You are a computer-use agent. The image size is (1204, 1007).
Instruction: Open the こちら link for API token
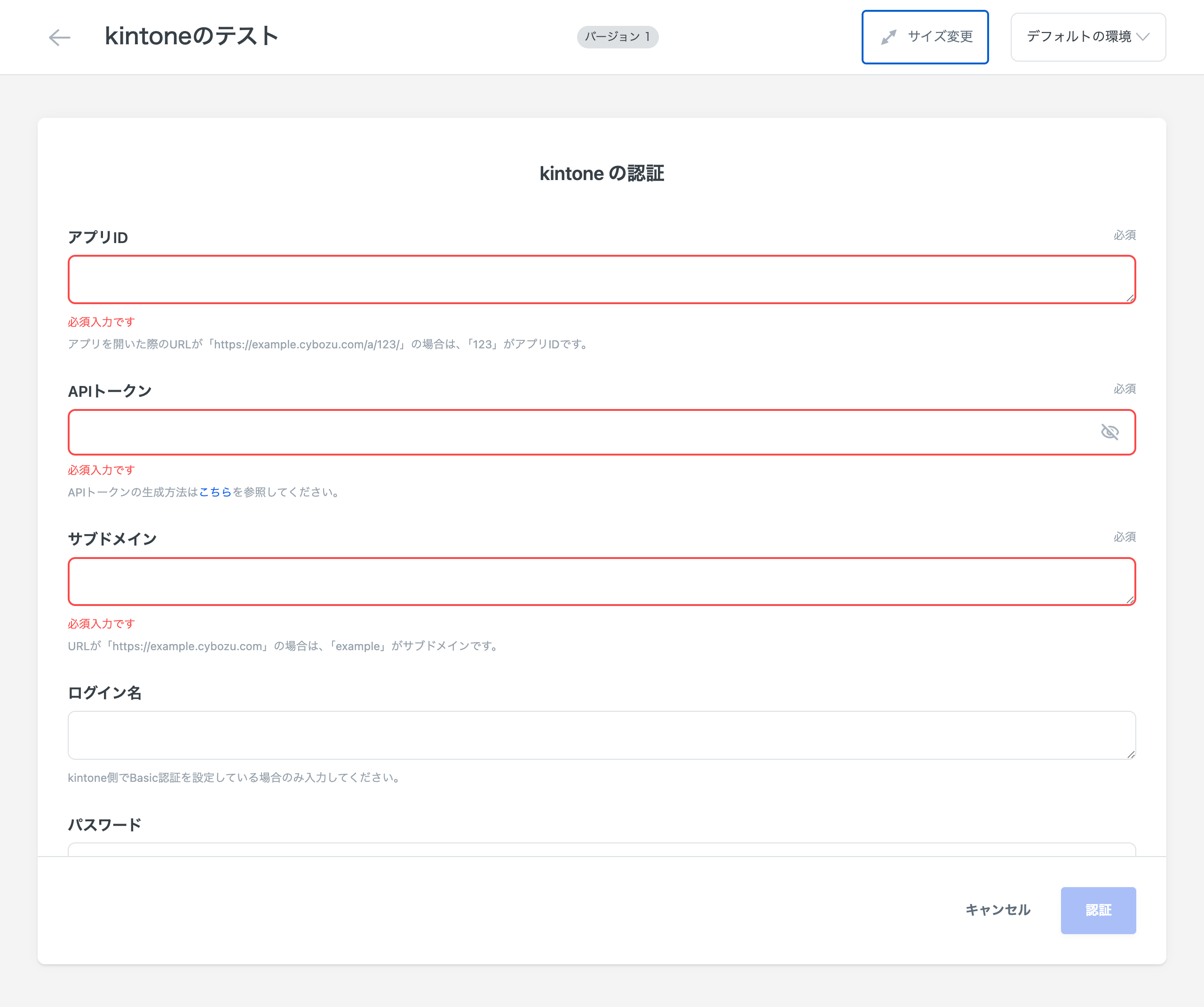pos(215,492)
